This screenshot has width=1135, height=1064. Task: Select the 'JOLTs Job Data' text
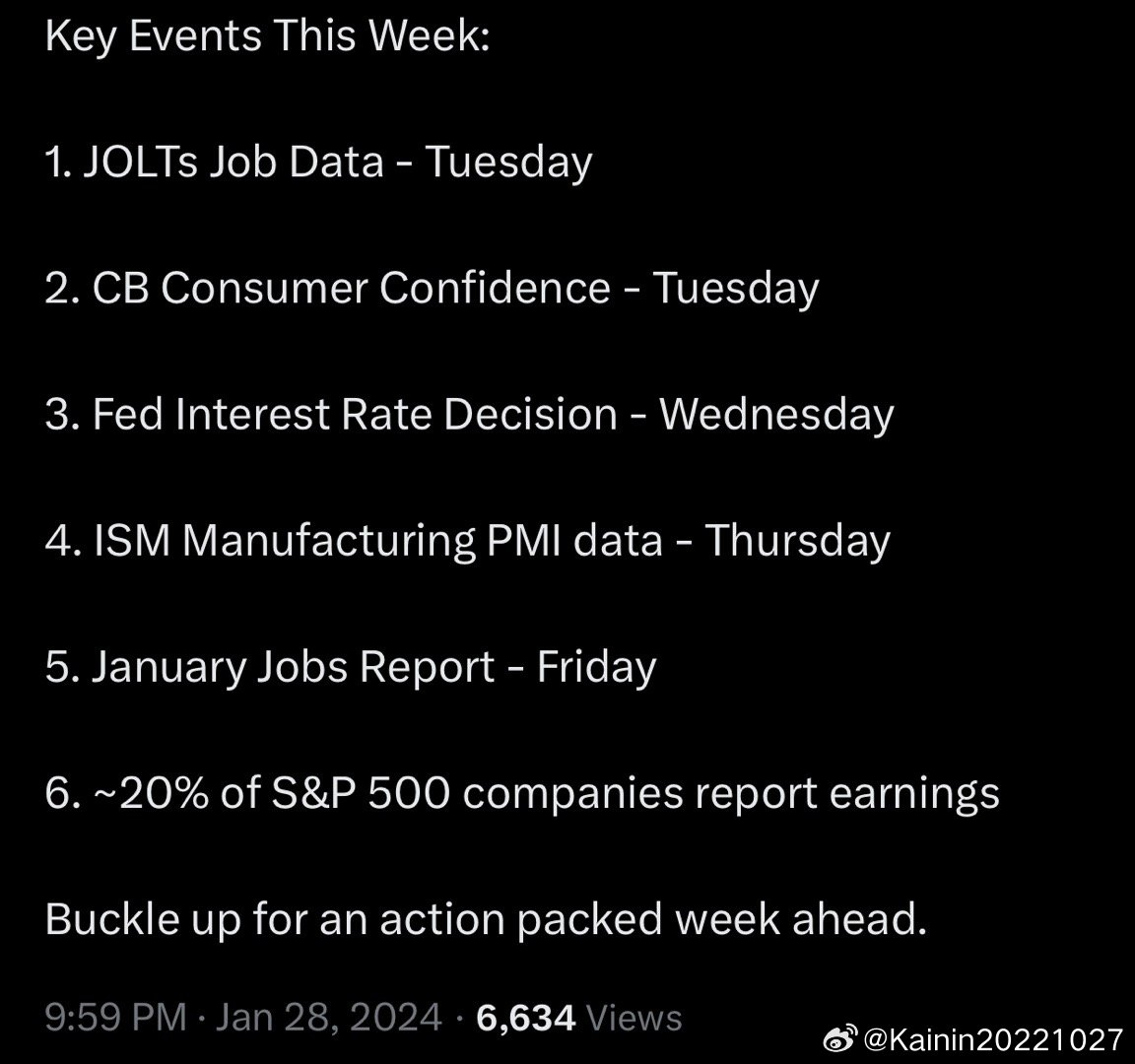click(234, 161)
